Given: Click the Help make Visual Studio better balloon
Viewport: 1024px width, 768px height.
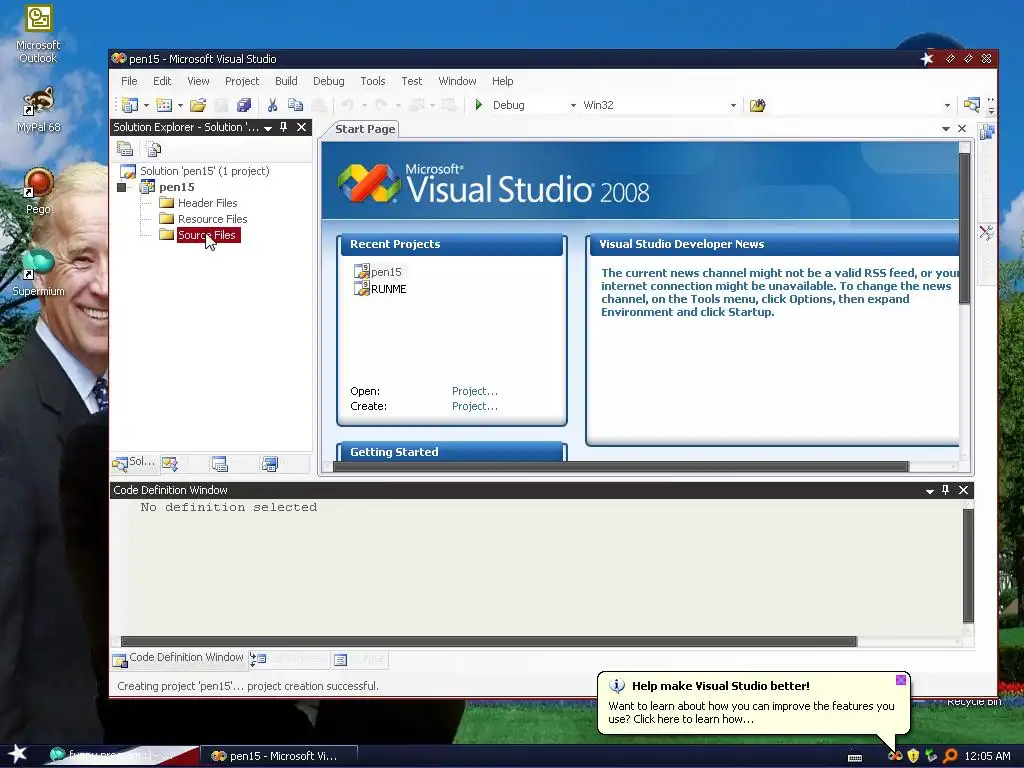Looking at the screenshot, I should pyautogui.click(x=753, y=703).
